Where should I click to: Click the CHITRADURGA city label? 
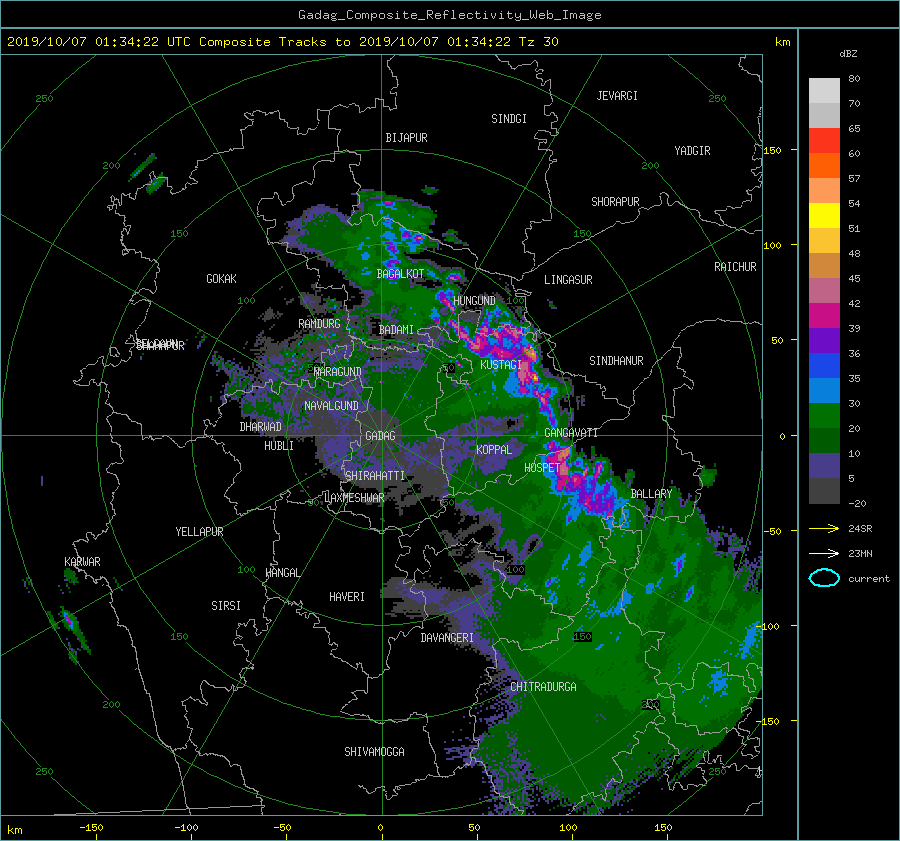click(544, 687)
